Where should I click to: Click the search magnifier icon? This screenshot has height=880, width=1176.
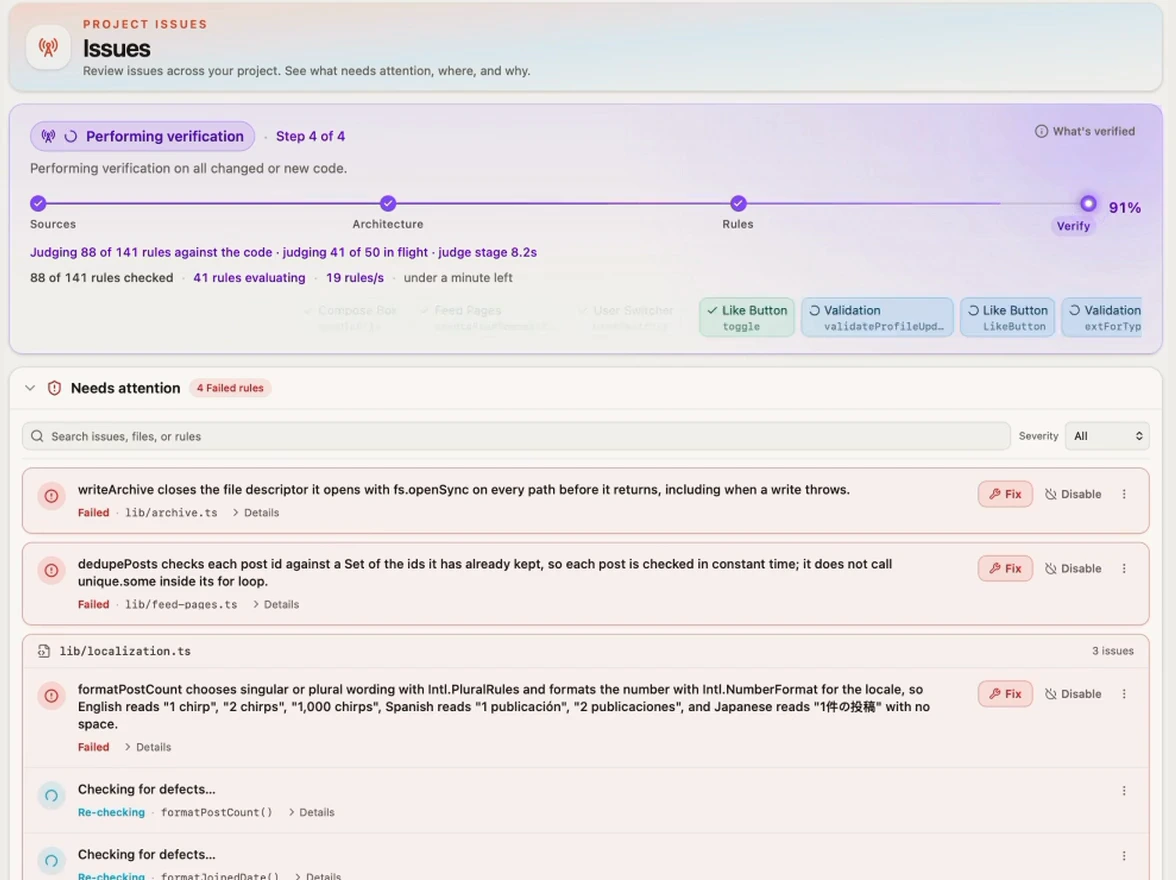[38, 436]
